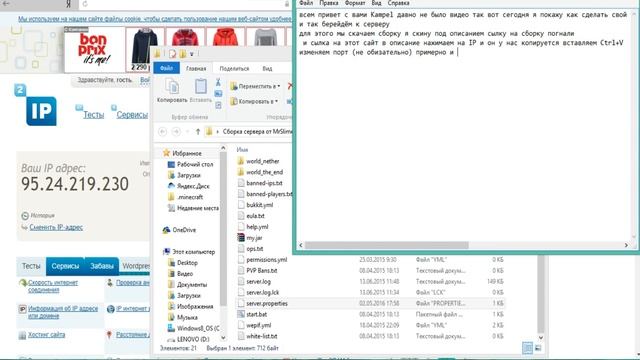This screenshot has width=640, height=360.
Task: Open the Правка menu in Notepad
Action: tap(329, 3)
